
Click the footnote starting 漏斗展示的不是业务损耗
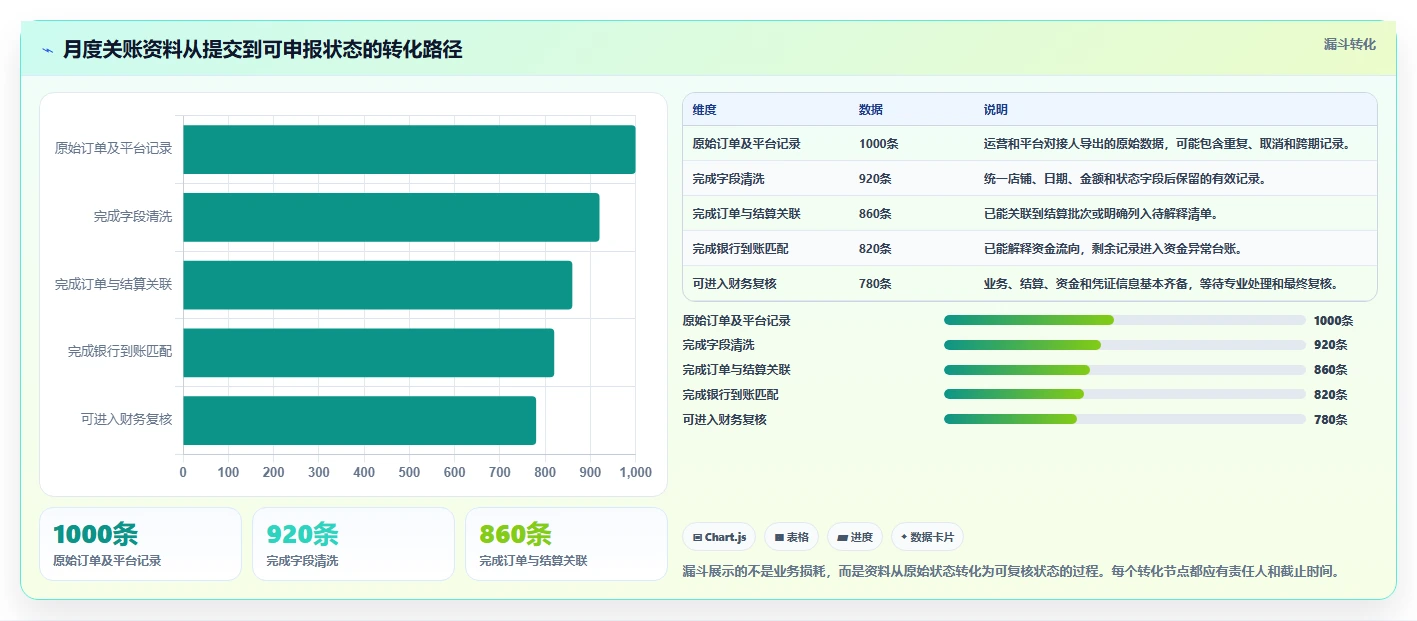click(x=1011, y=572)
